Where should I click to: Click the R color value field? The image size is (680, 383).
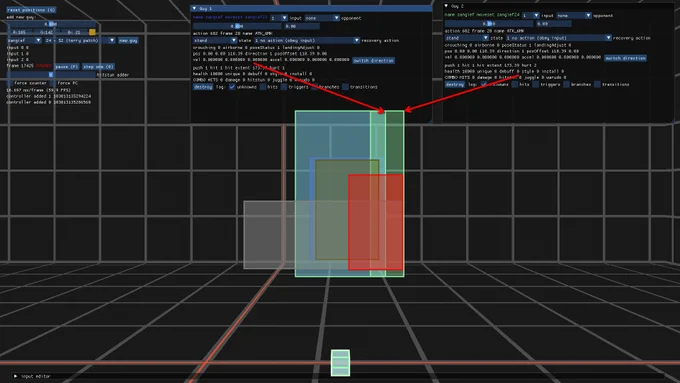pos(19,32)
